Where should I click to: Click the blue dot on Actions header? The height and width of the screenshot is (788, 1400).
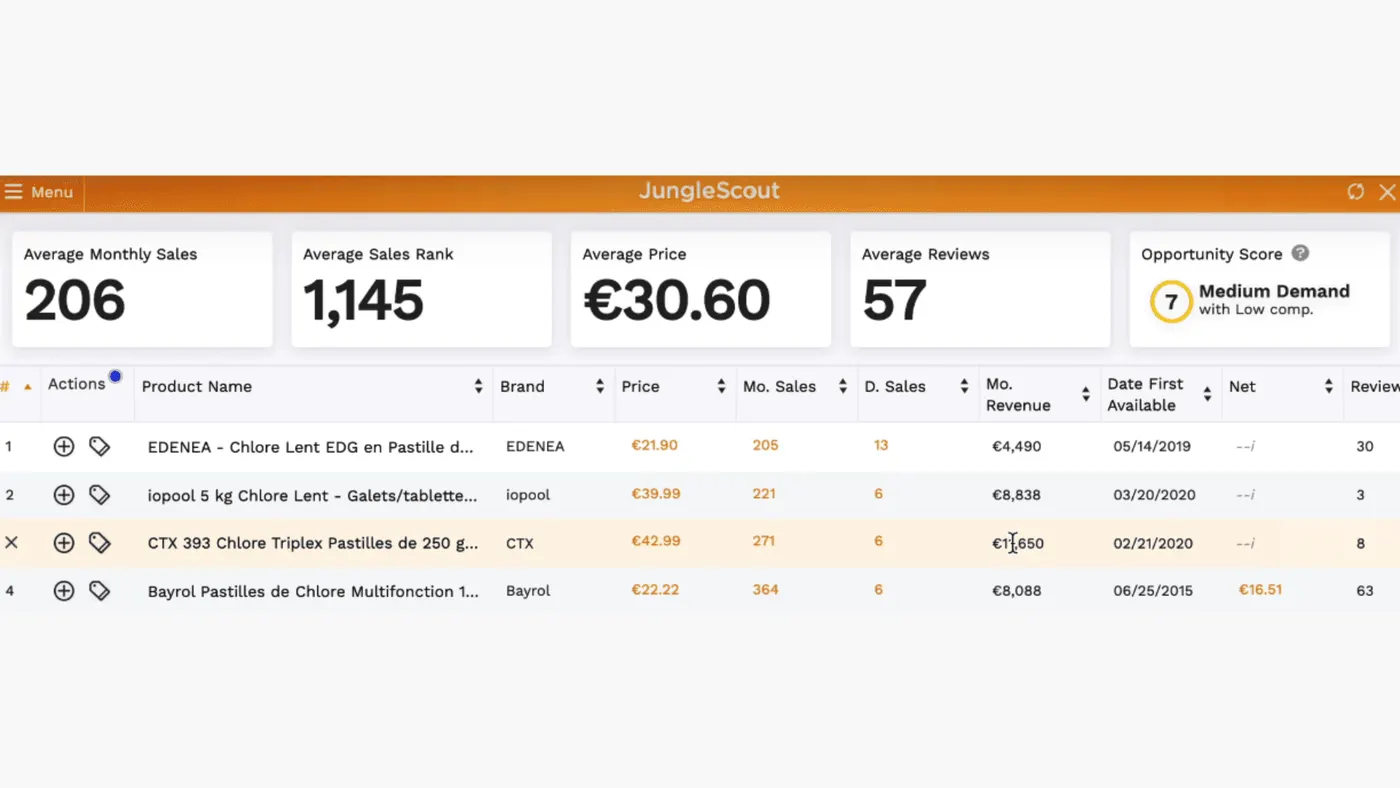pos(115,376)
